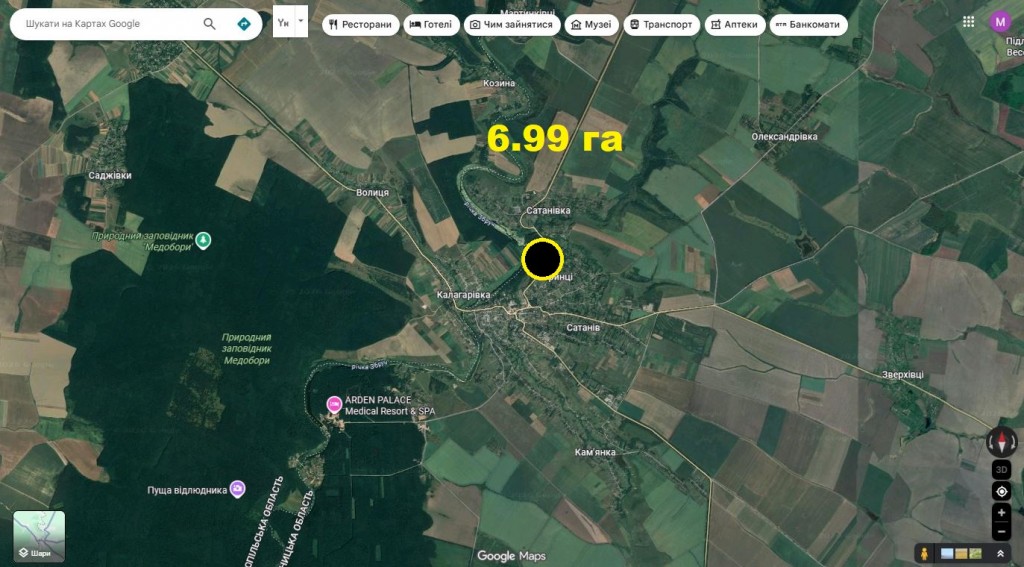Open directions with the blue arrow icon
1024x567 pixels.
pyautogui.click(x=244, y=24)
